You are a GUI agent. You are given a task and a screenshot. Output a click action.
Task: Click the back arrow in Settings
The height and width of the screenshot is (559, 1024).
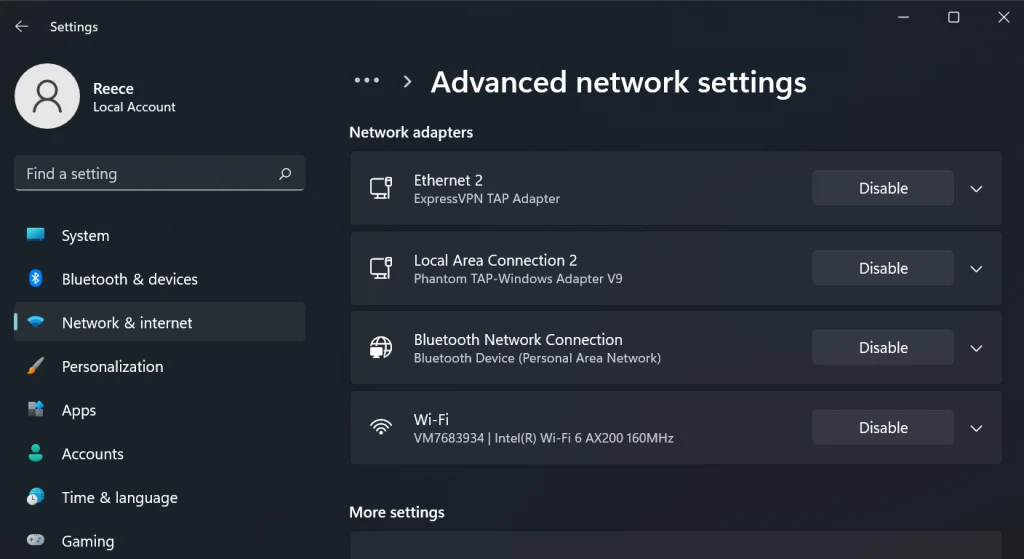[x=21, y=27]
